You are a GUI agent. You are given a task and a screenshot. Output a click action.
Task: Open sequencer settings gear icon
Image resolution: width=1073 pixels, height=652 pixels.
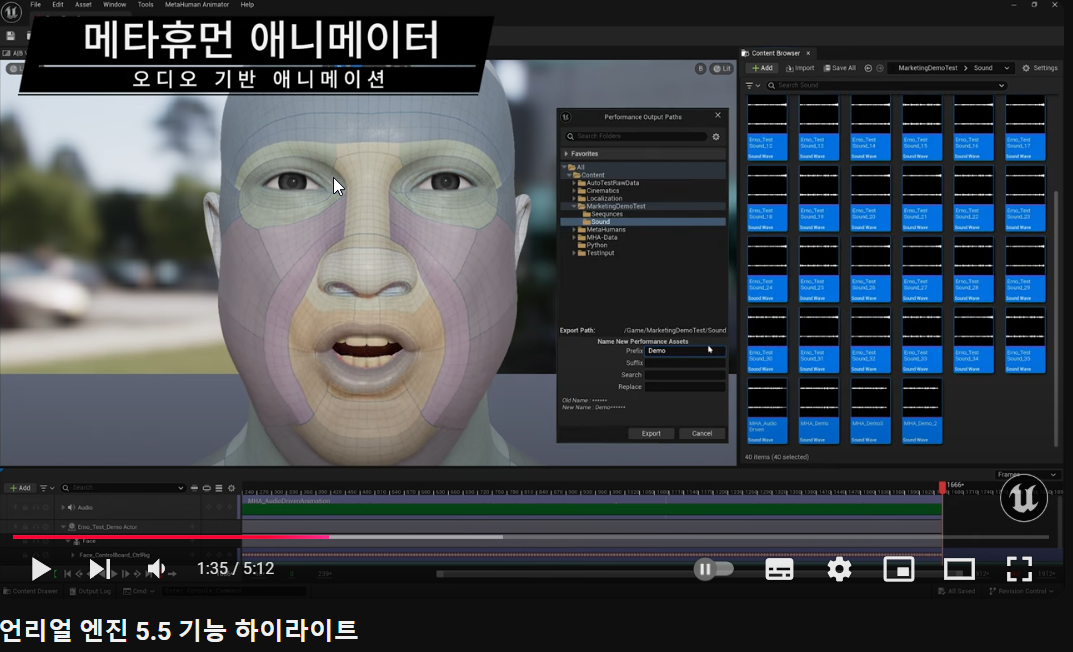pos(231,488)
